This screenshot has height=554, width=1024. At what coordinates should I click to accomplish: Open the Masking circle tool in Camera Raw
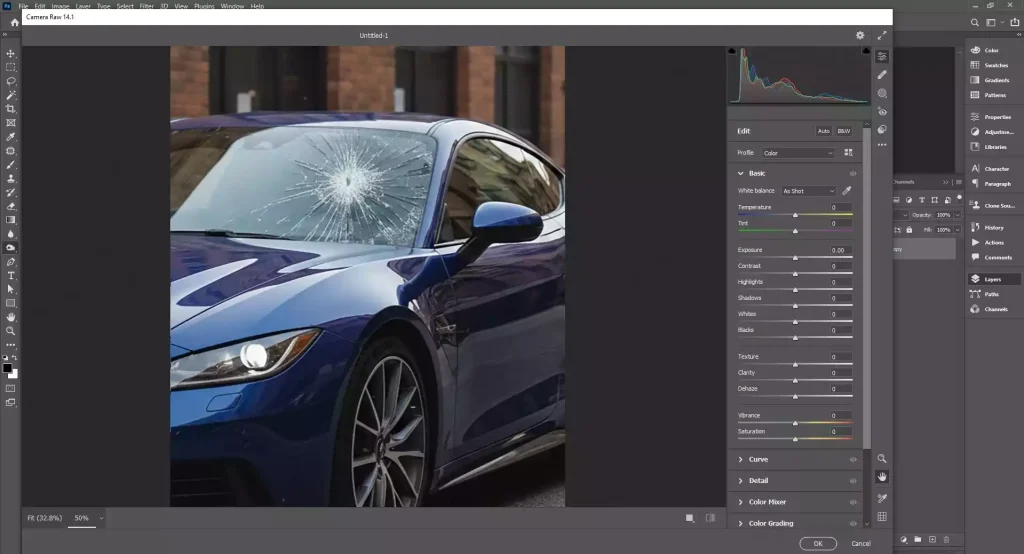[x=882, y=93]
